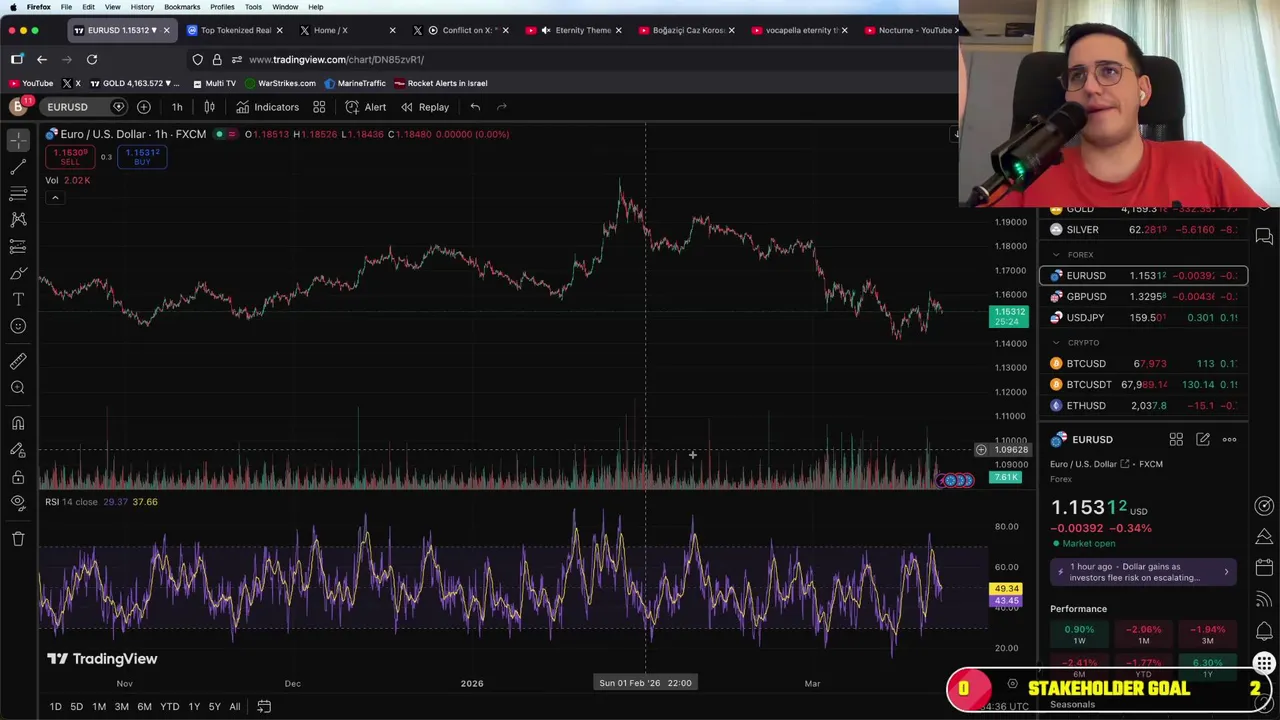
Task: Select ETHUSD in the watchlist
Action: pyautogui.click(x=1144, y=406)
